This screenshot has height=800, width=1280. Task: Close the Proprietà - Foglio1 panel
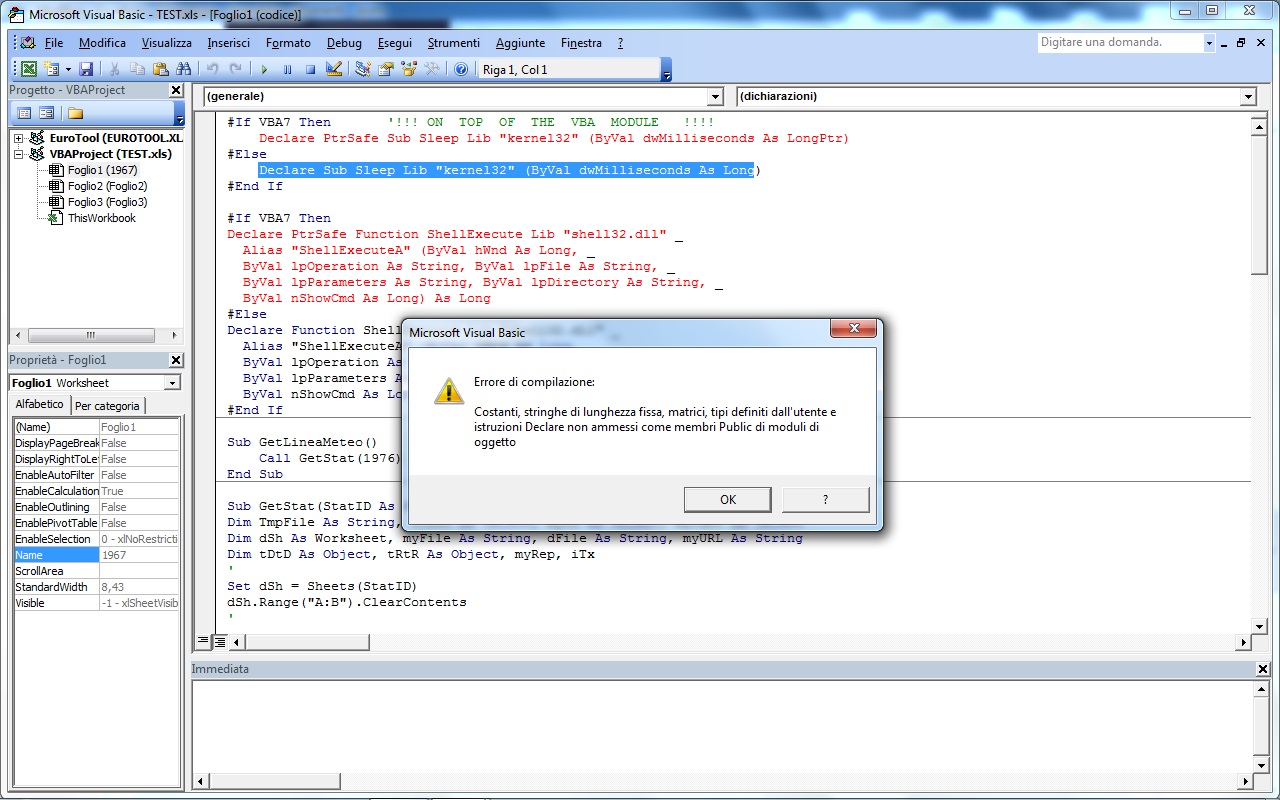pyautogui.click(x=176, y=360)
